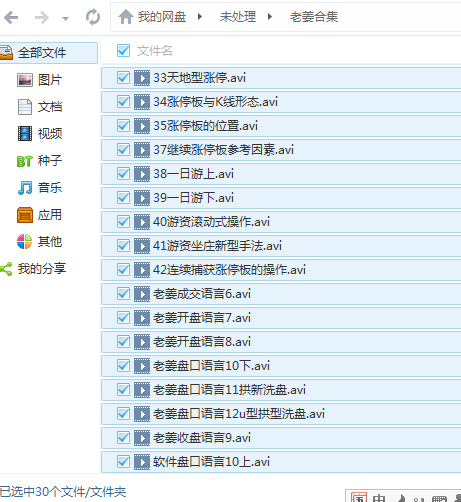The width and height of the screenshot is (461, 502).
Task: Uncheck 老姜开盘语言7.avi checkbox
Action: click(x=123, y=318)
